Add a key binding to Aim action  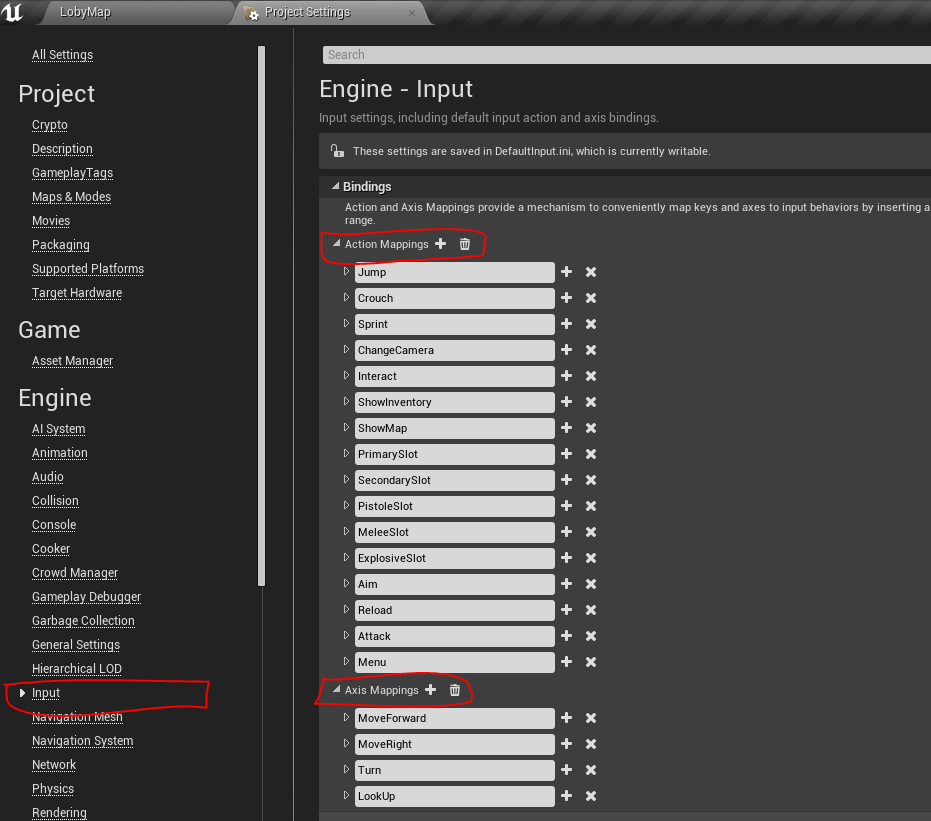(x=566, y=584)
